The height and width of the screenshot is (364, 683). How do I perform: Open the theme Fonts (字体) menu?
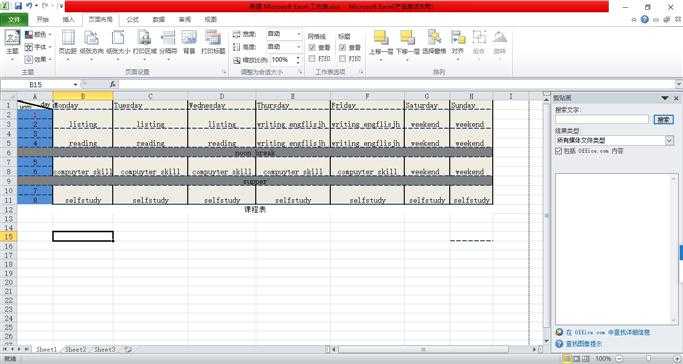tap(38, 47)
